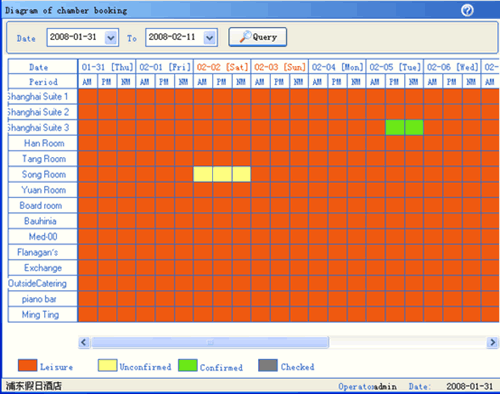Select the 02-02 [Sat] date column header

(222, 67)
